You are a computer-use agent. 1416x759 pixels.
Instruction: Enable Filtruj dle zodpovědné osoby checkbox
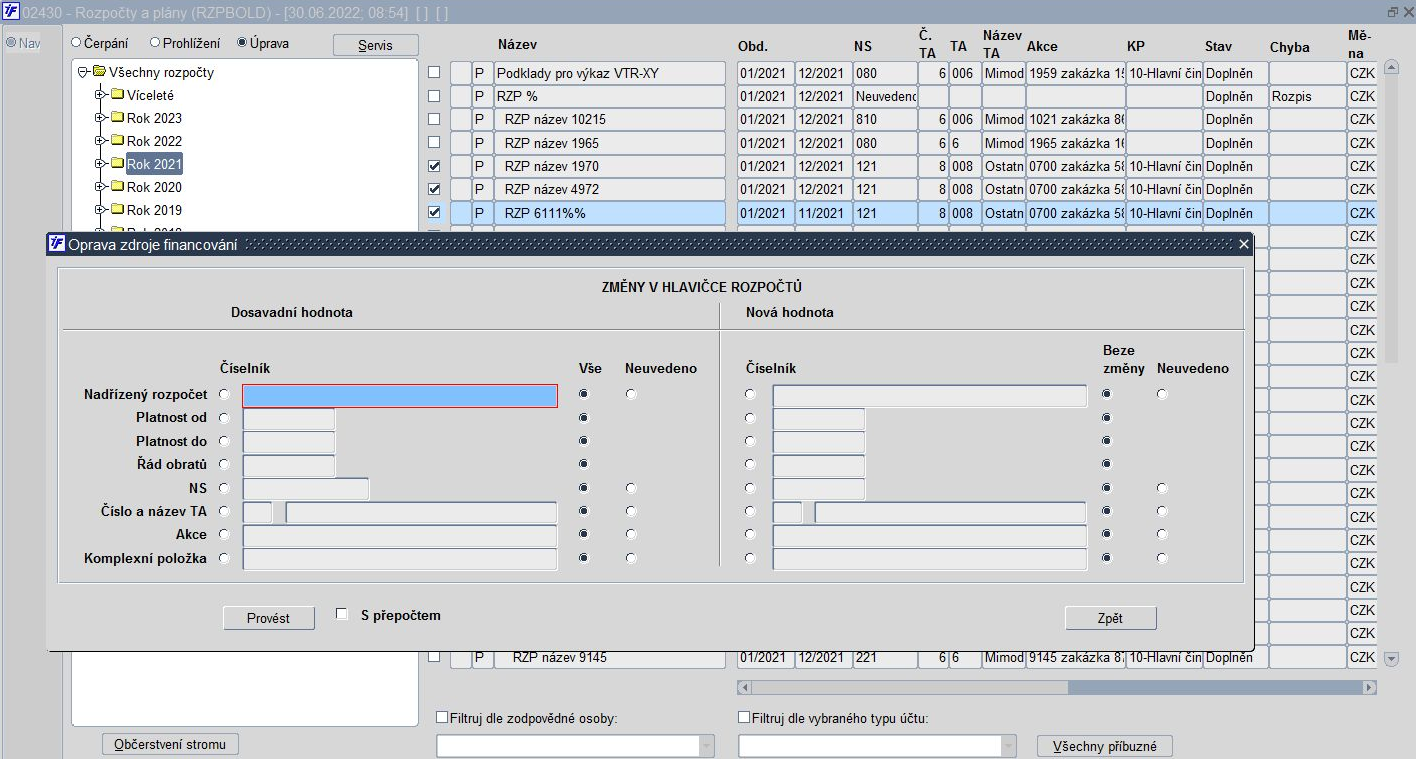pyautogui.click(x=442, y=717)
